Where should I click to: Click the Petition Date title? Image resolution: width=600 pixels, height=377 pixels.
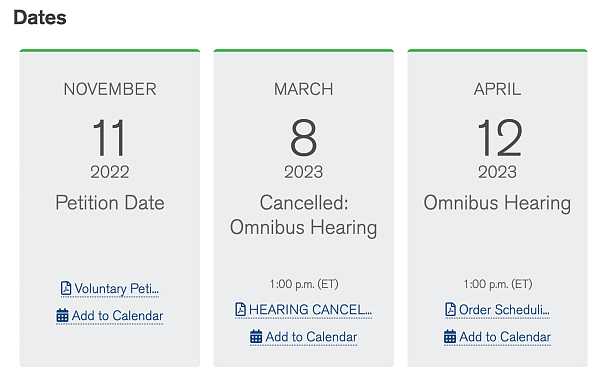click(x=110, y=202)
